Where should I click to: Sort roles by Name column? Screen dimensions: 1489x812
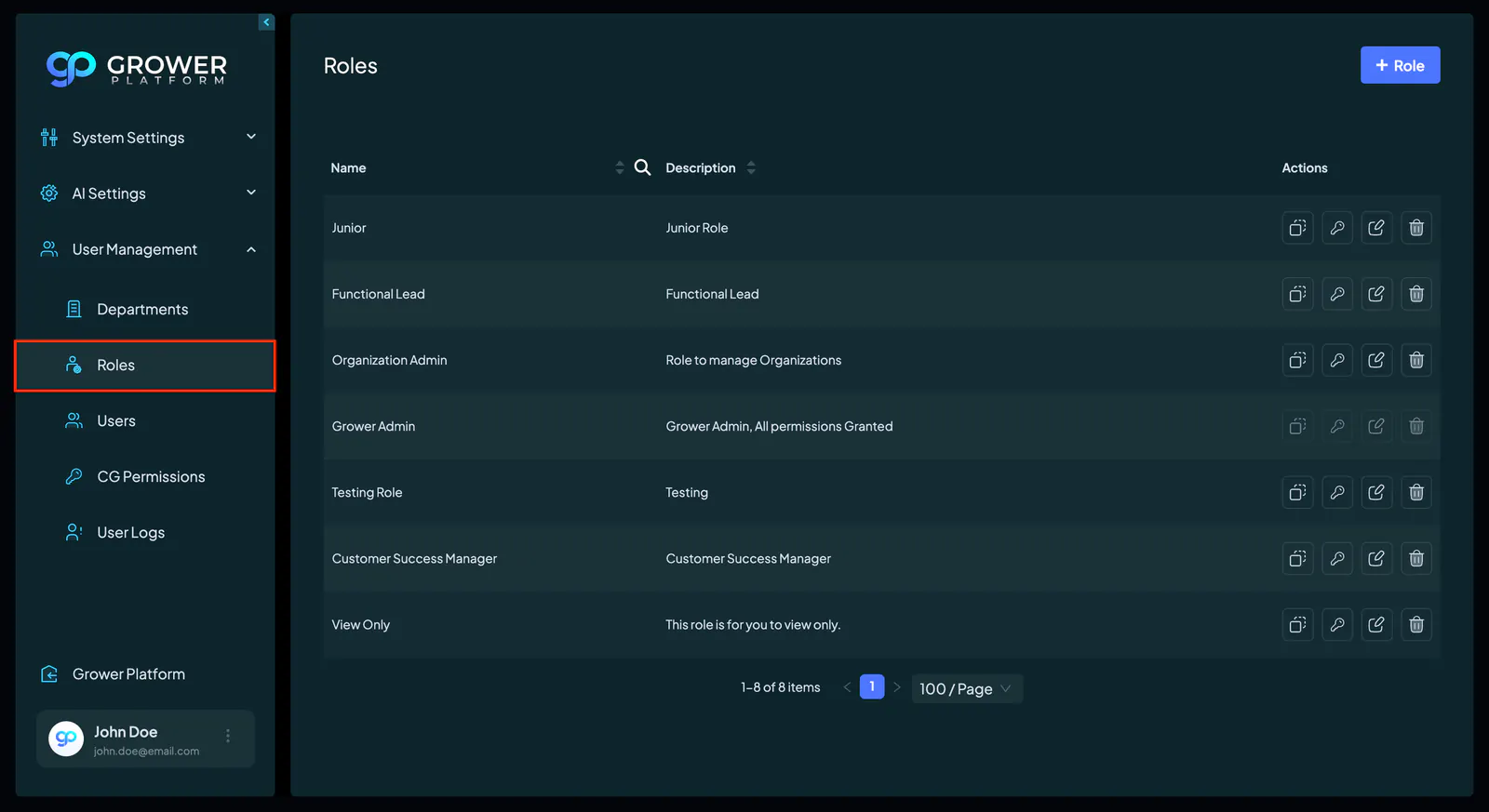(x=620, y=167)
